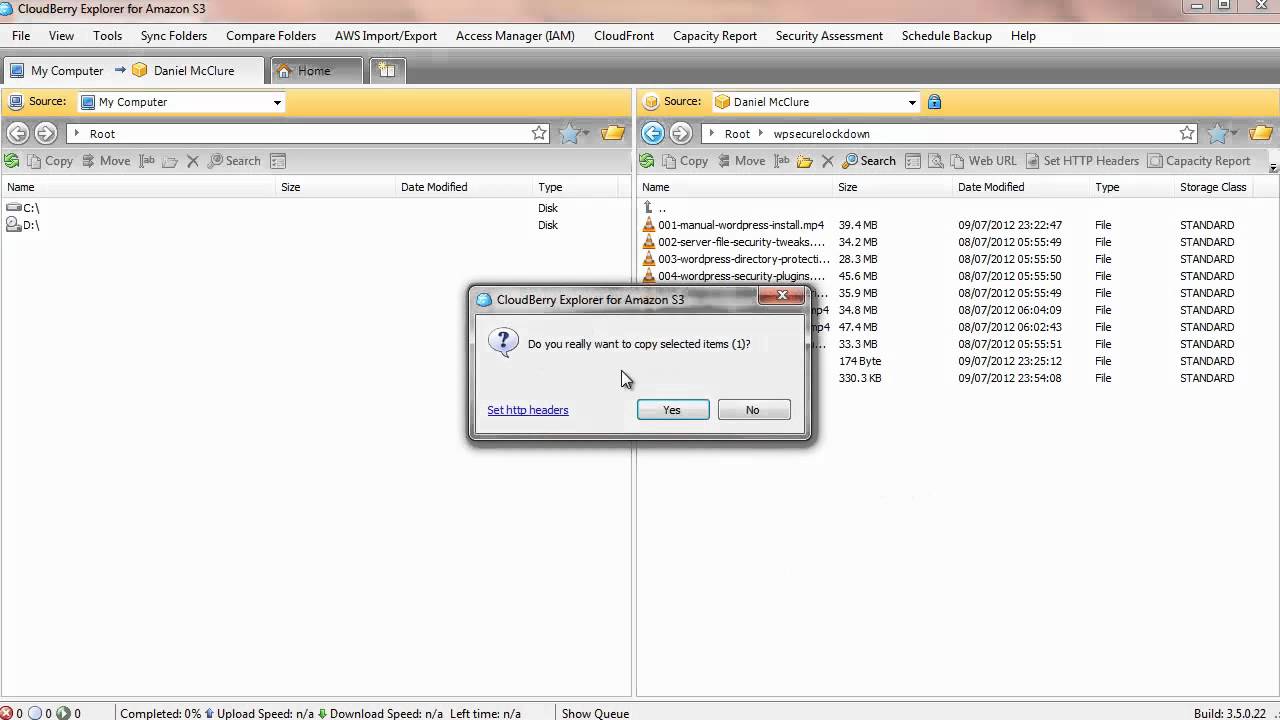
Task: Click Move in right pane toolbar
Action: click(741, 161)
